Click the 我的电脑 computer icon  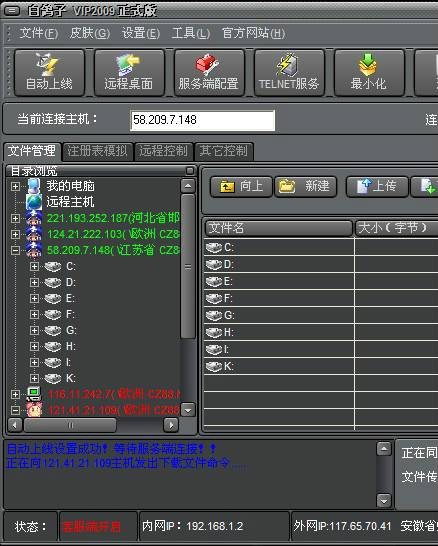[x=34, y=186]
